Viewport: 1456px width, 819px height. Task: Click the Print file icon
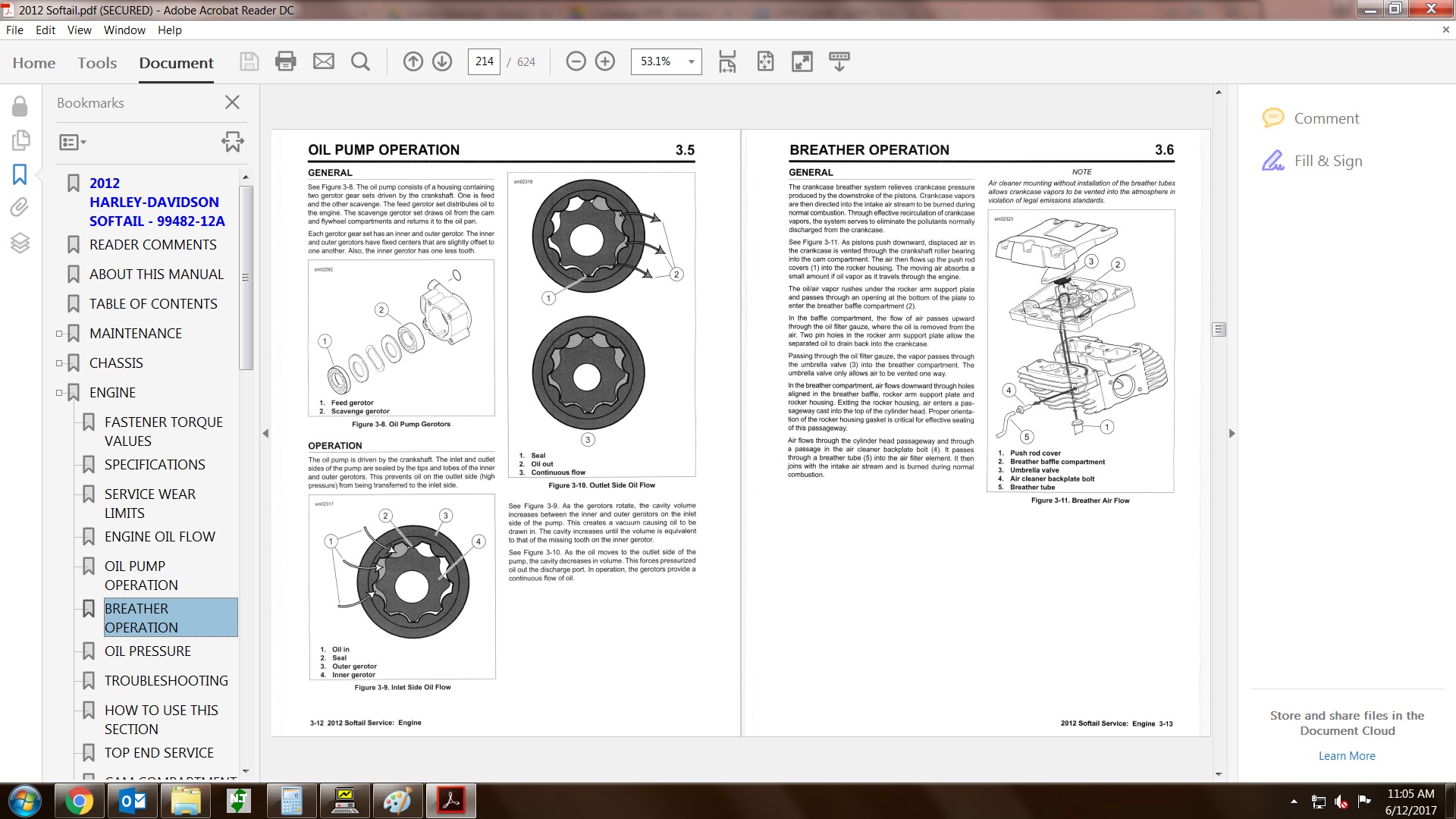[x=286, y=61]
